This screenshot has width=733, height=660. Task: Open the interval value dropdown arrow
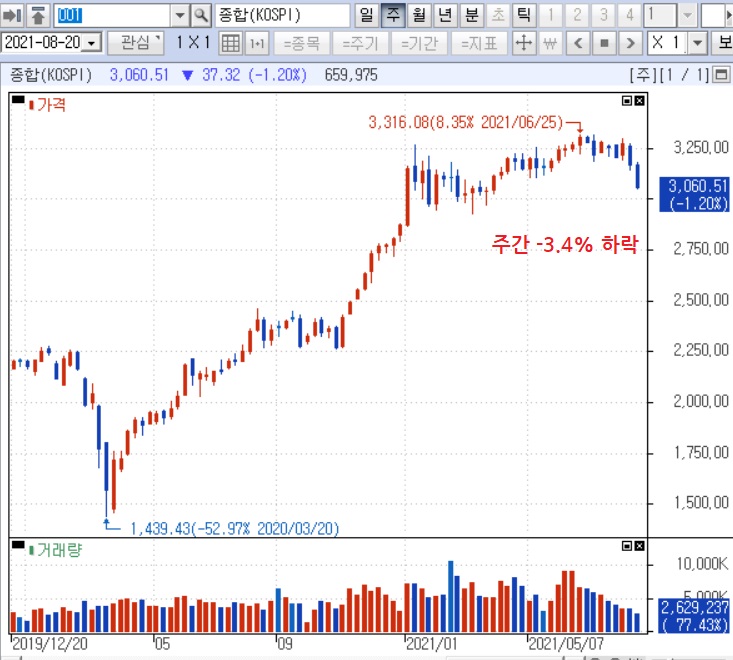pyautogui.click(x=687, y=15)
